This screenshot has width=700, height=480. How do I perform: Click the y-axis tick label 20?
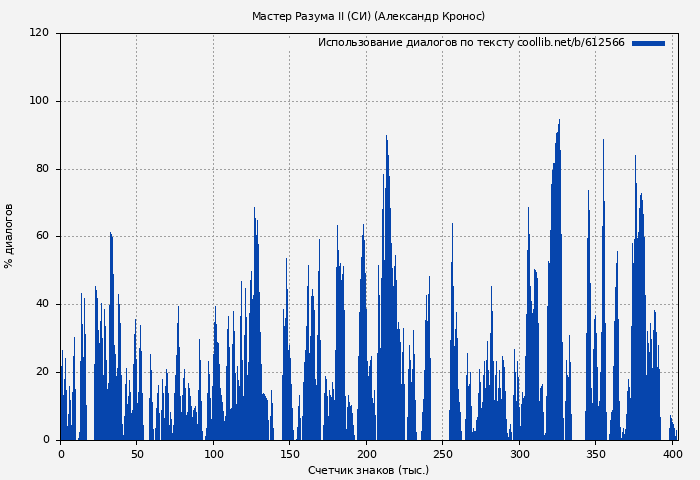42,372
